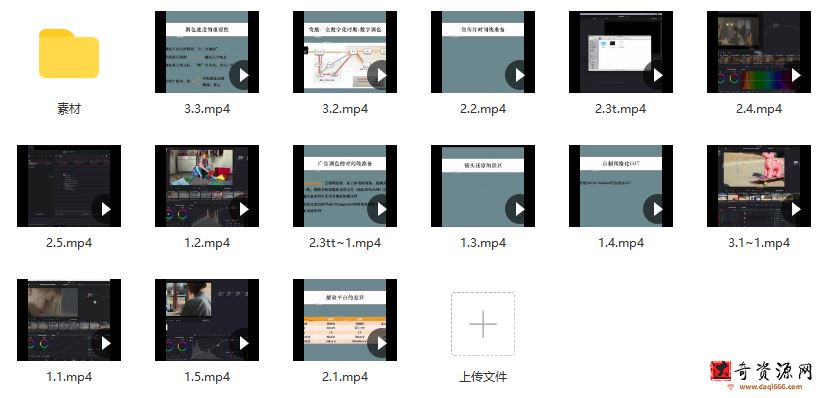This screenshot has height=398, width=820.
Task: Click the 奇资源网 watermark logo
Action: pyautogui.click(x=761, y=376)
